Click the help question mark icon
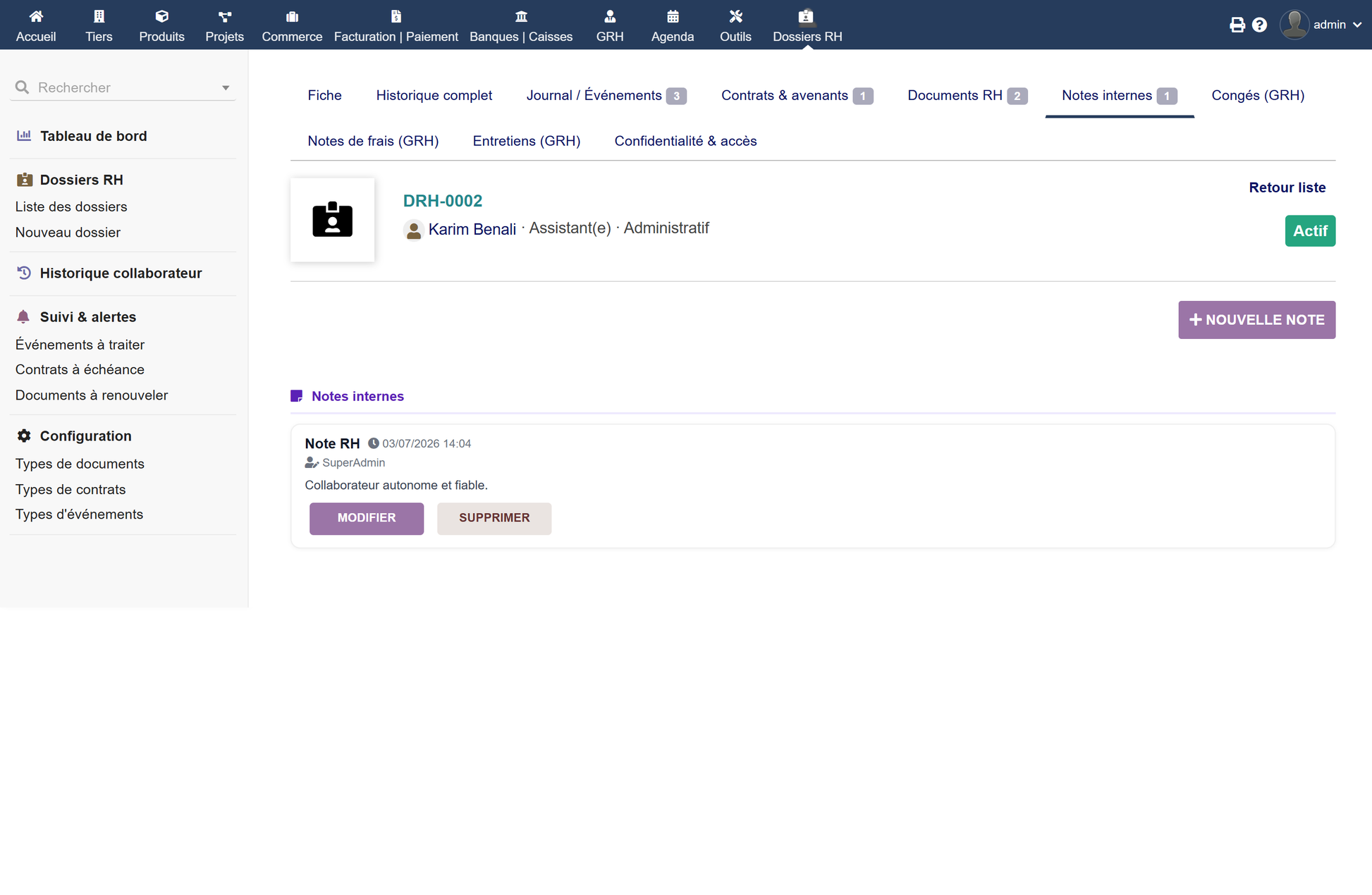Viewport: 1372px width, 895px height. (1259, 25)
